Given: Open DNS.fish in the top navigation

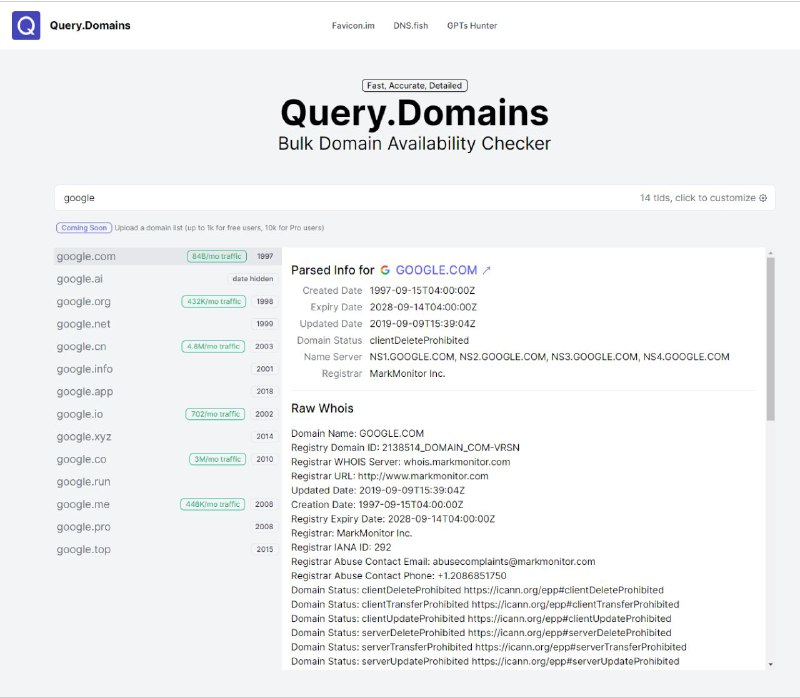Looking at the screenshot, I should 411,26.
